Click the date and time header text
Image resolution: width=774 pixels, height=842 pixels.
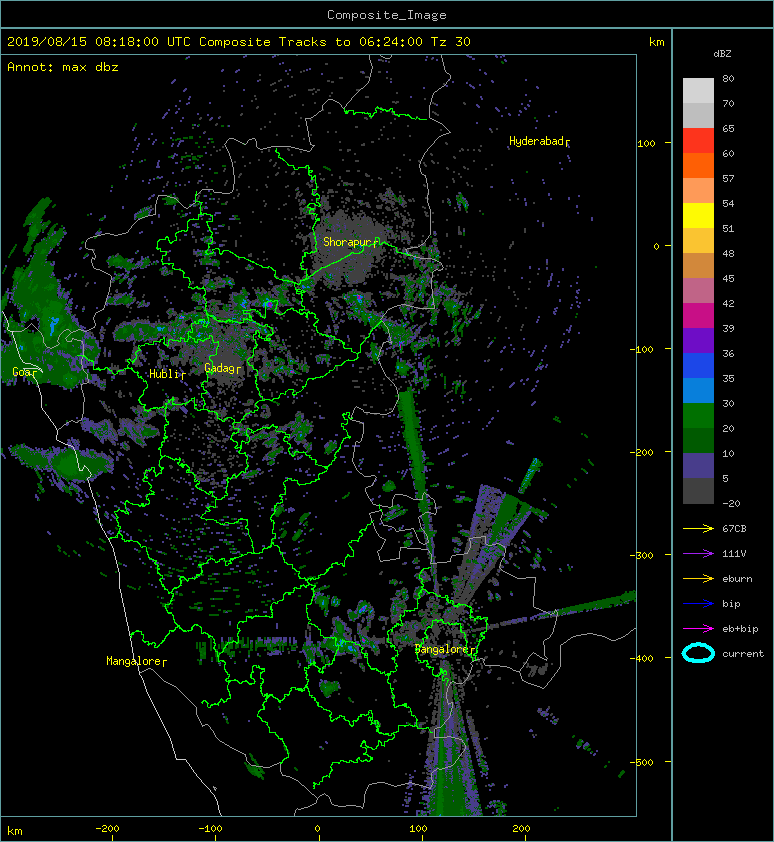click(x=239, y=42)
